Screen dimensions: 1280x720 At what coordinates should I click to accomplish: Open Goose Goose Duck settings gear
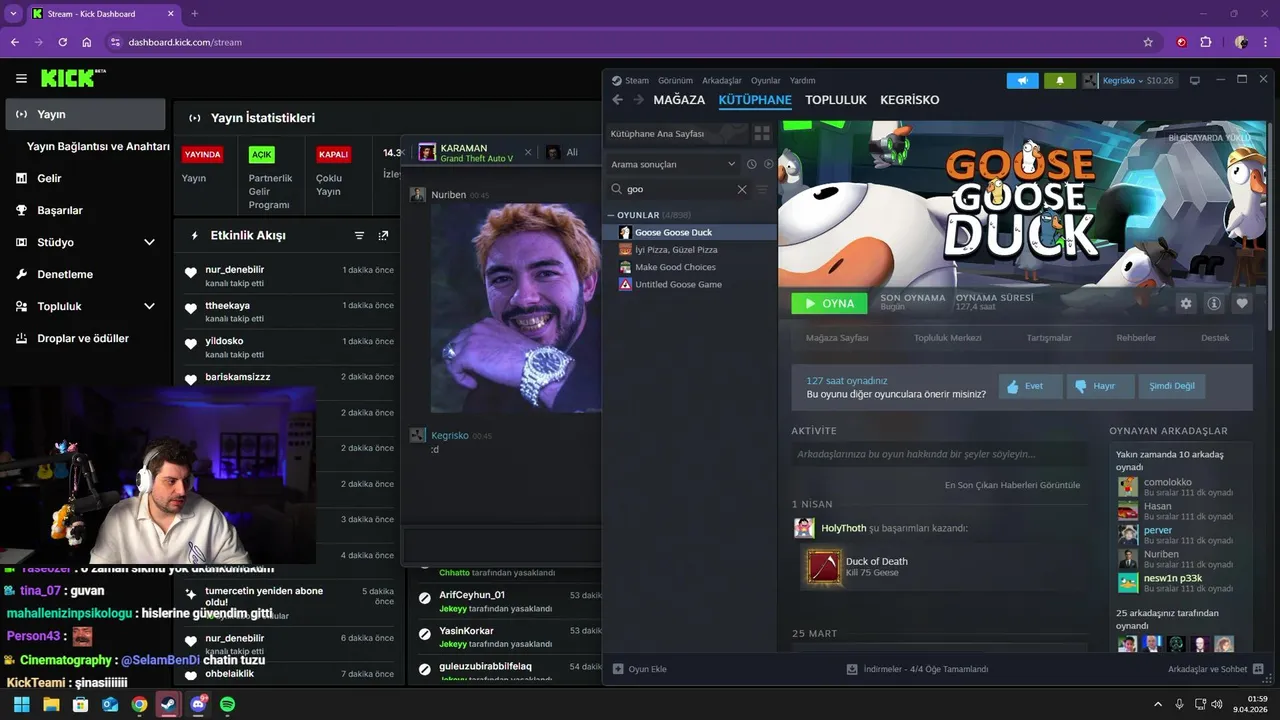tap(1186, 303)
